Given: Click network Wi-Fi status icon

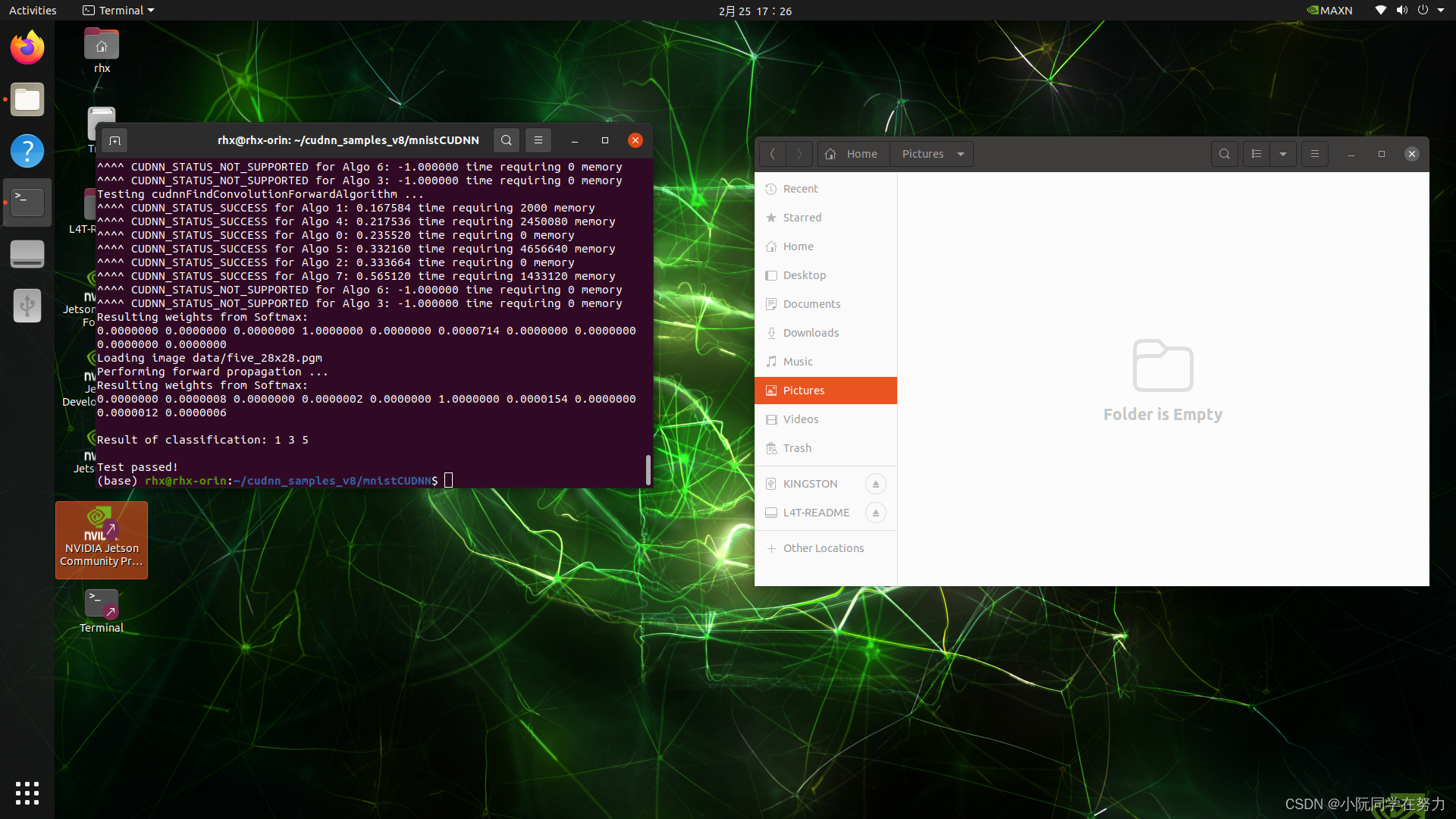Looking at the screenshot, I should pos(1381,11).
